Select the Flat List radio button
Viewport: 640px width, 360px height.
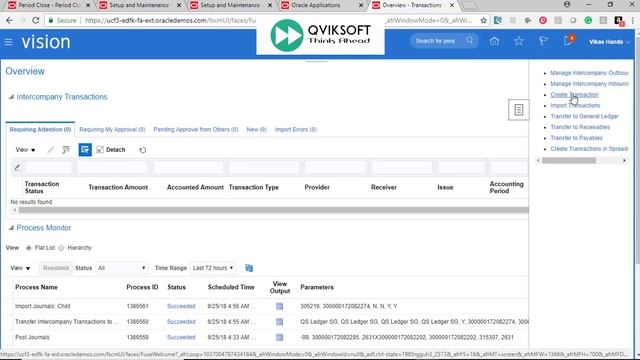coord(29,248)
